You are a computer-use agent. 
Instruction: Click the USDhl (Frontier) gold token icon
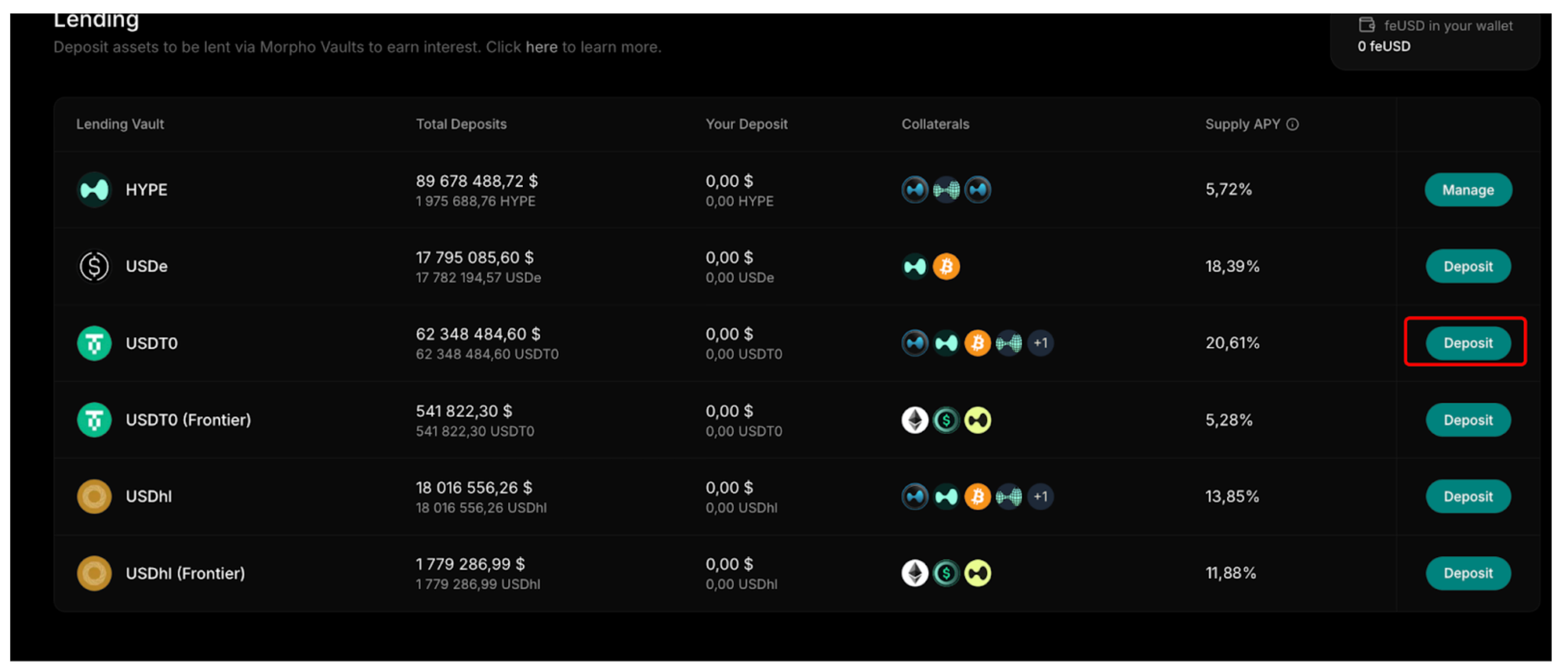[94, 574]
